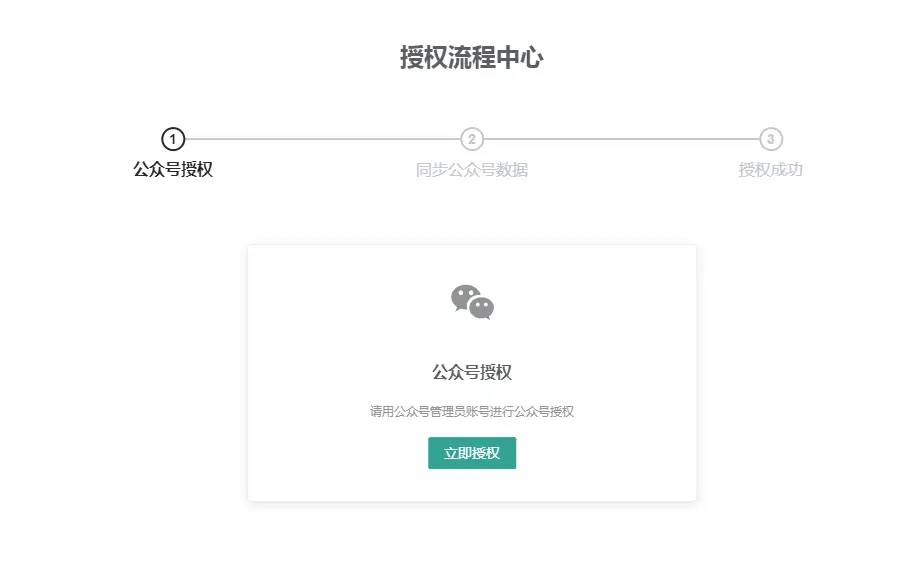This screenshot has width=919, height=563.
Task: Select step 2 circle in the progress bar
Action: point(472,139)
